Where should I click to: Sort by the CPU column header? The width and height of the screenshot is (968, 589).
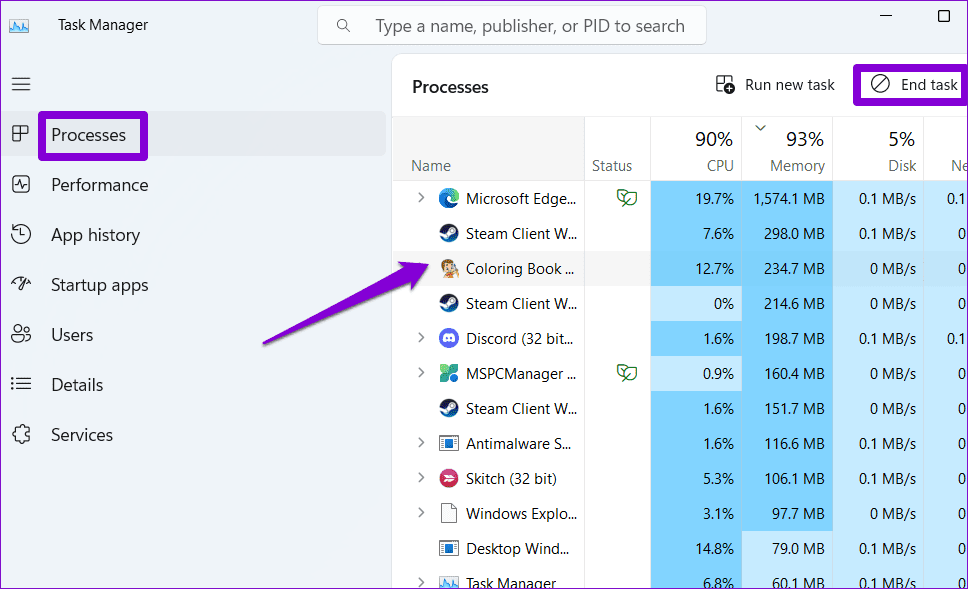point(696,149)
